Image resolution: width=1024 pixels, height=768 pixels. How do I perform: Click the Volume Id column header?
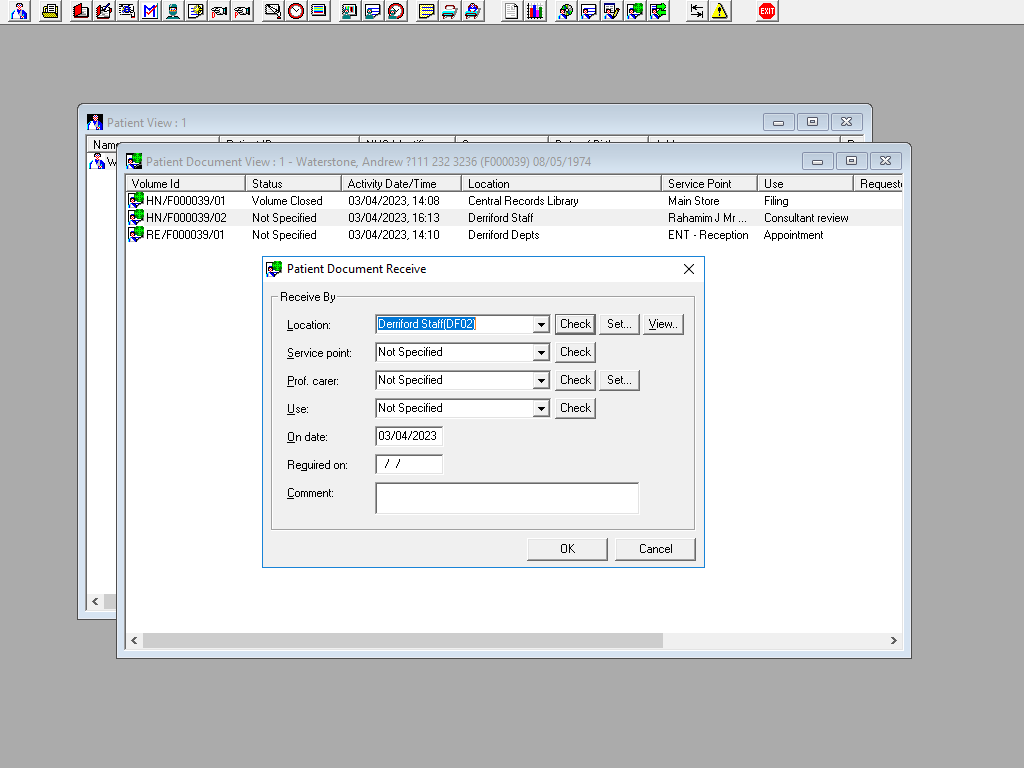(185, 184)
